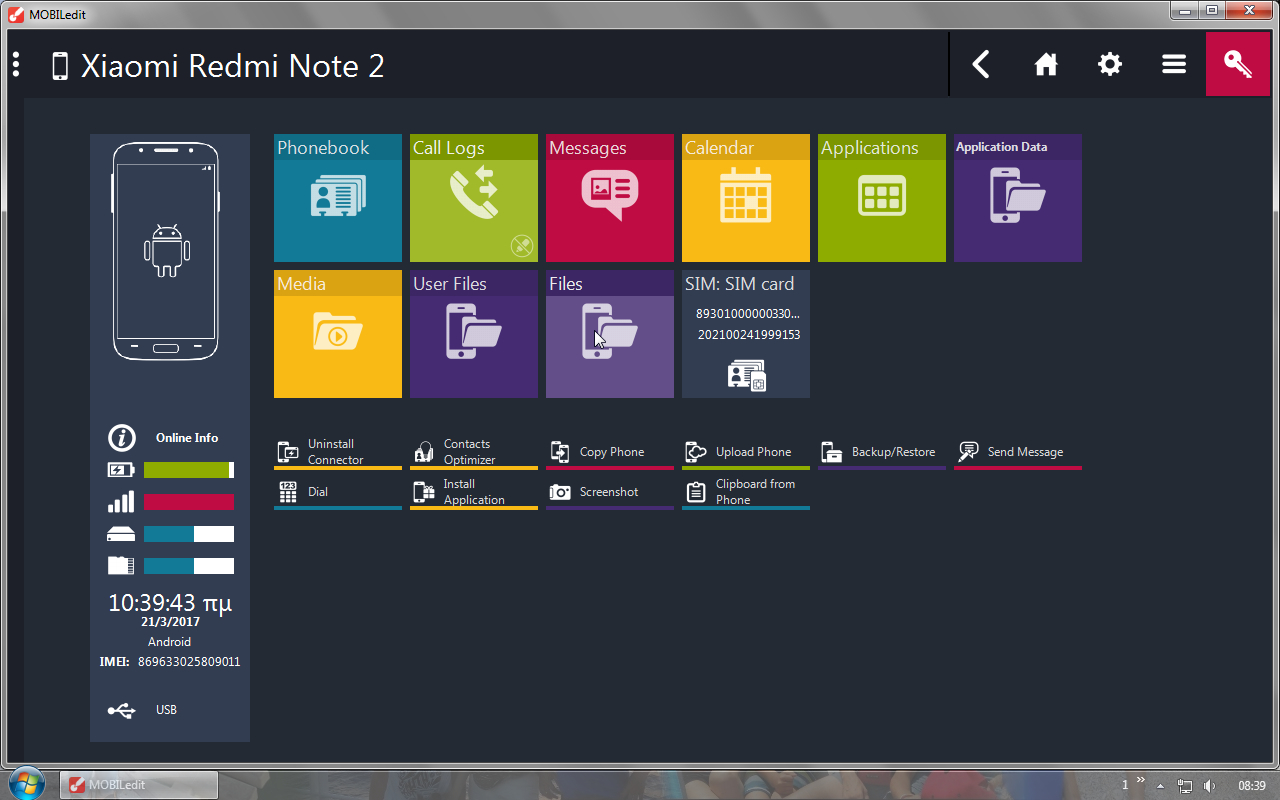Open the Application Data tile
The image size is (1280, 800).
coord(1018,198)
